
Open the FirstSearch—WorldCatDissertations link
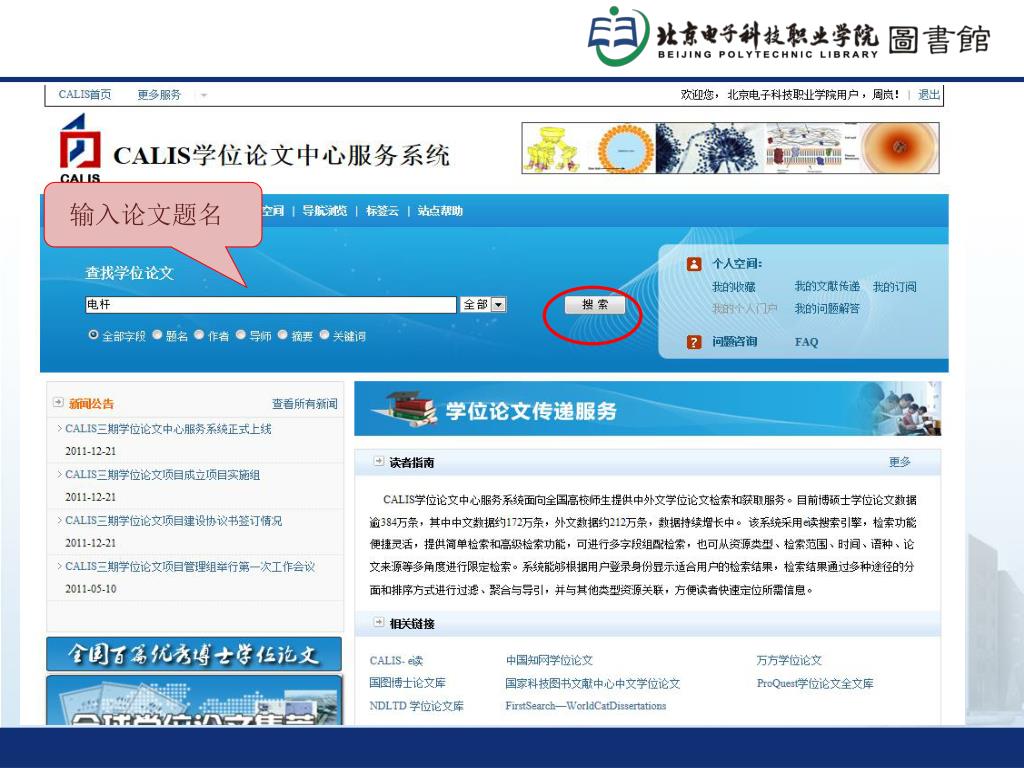pyautogui.click(x=586, y=705)
